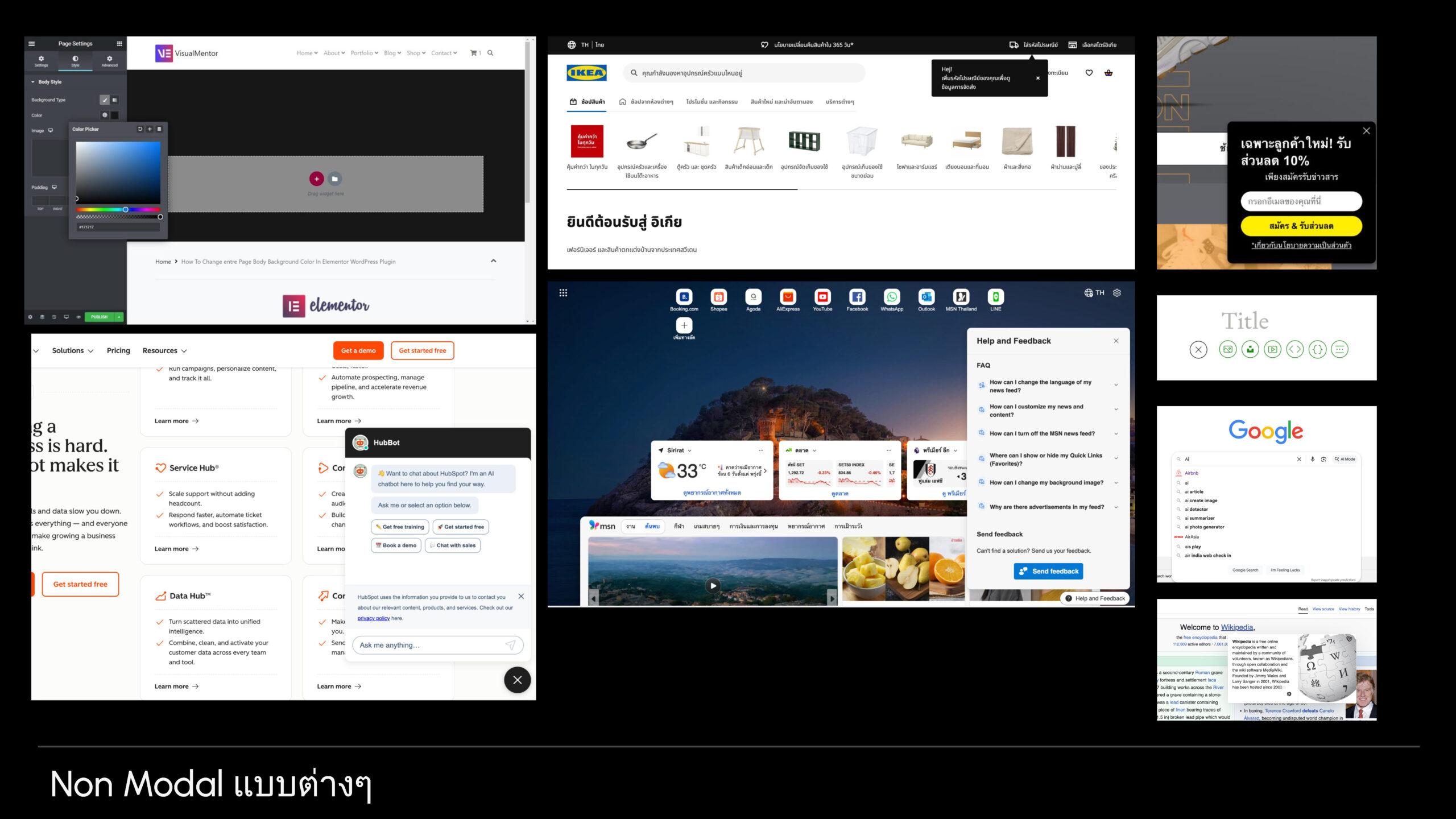Open Elementor navigator layers icon

[x=42, y=317]
